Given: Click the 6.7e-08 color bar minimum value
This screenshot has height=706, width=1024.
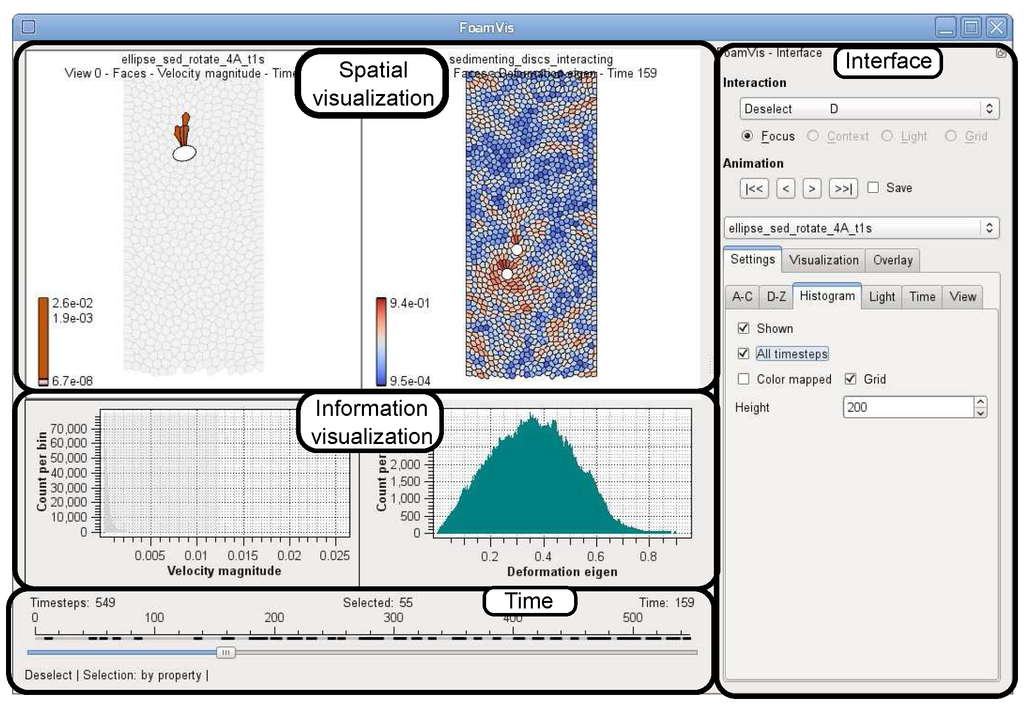Looking at the screenshot, I should (x=72, y=381).
